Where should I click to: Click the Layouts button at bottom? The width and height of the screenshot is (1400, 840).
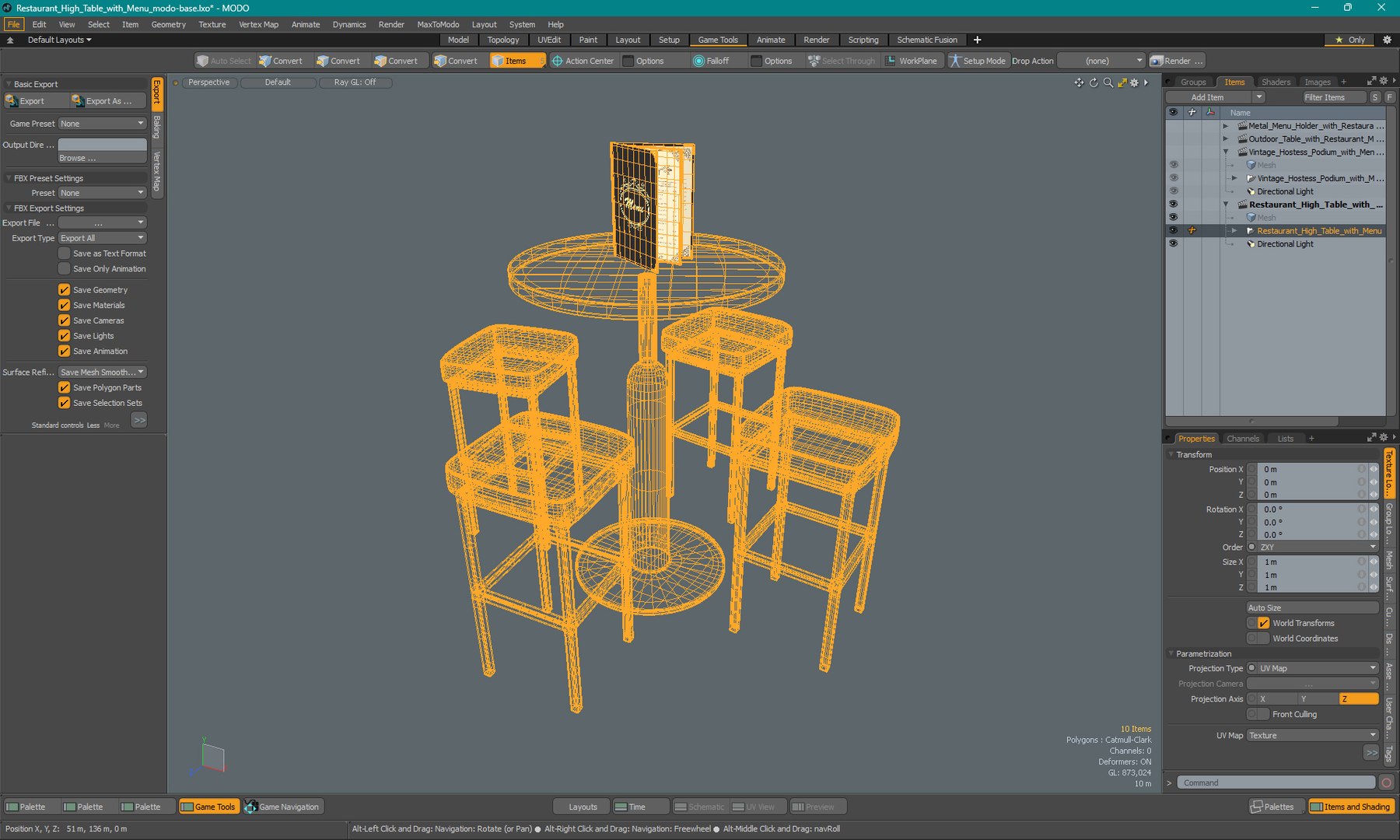point(583,807)
